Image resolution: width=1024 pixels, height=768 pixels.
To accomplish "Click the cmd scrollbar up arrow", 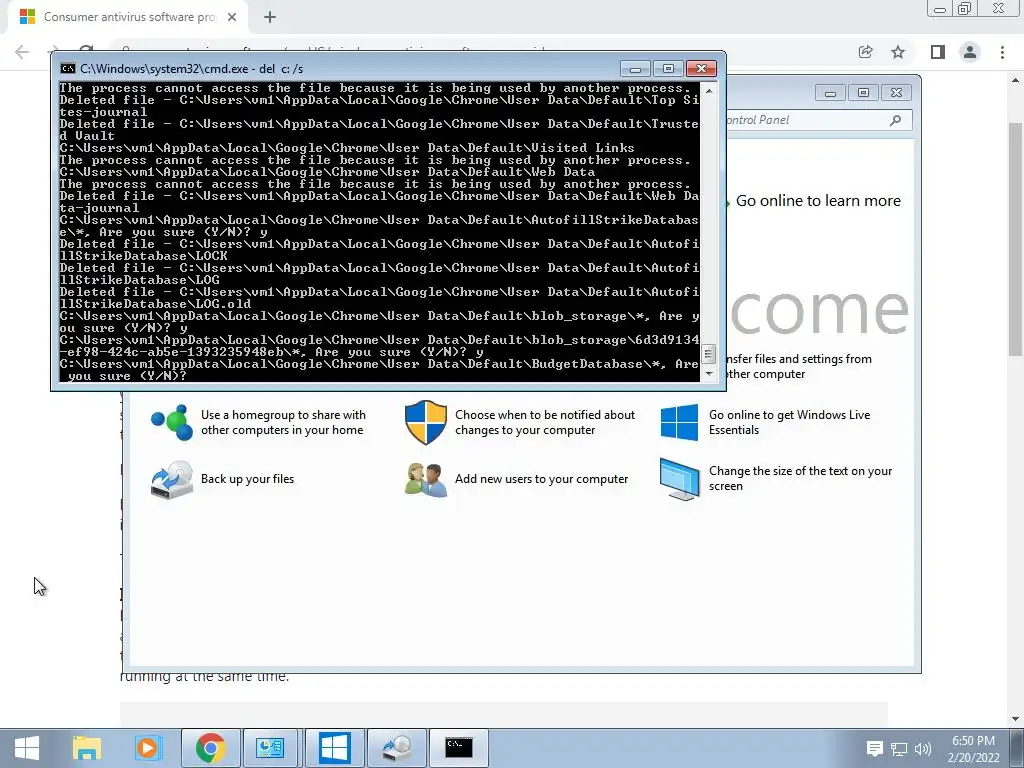I will (709, 91).
